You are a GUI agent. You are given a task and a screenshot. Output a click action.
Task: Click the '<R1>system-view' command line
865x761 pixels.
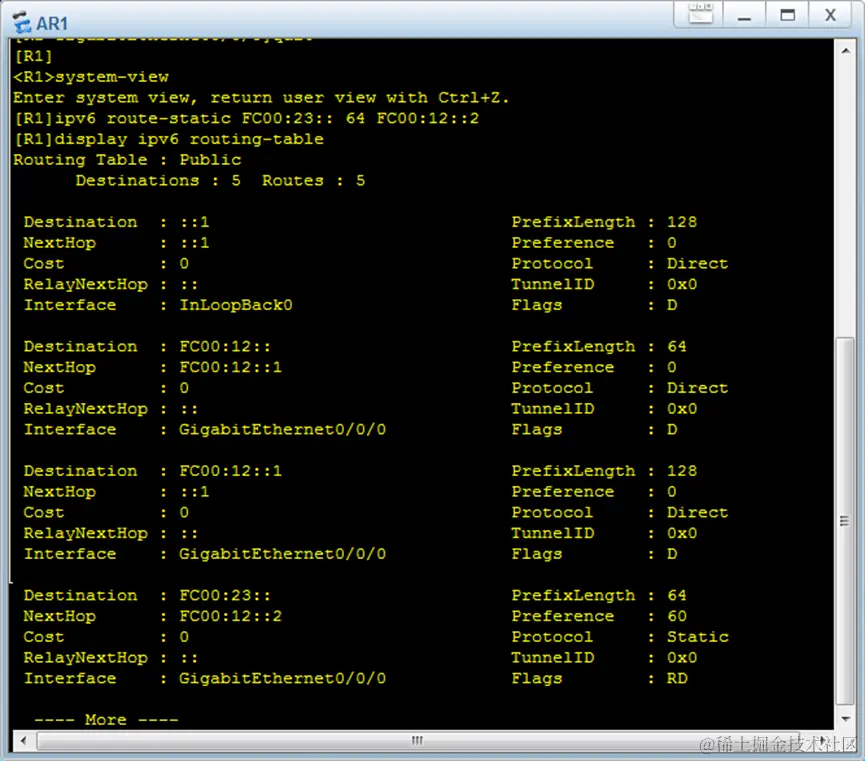[91, 77]
